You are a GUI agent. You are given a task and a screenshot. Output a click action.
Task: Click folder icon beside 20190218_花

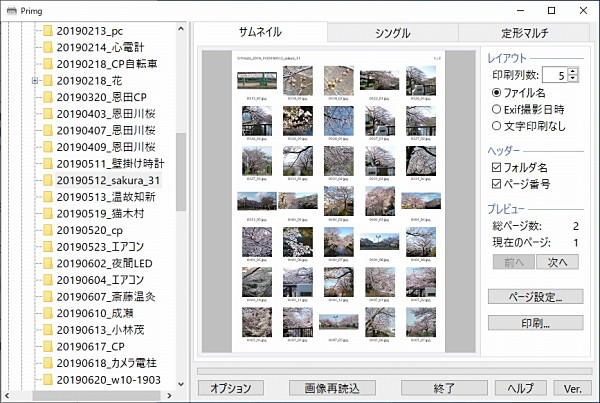(48, 81)
